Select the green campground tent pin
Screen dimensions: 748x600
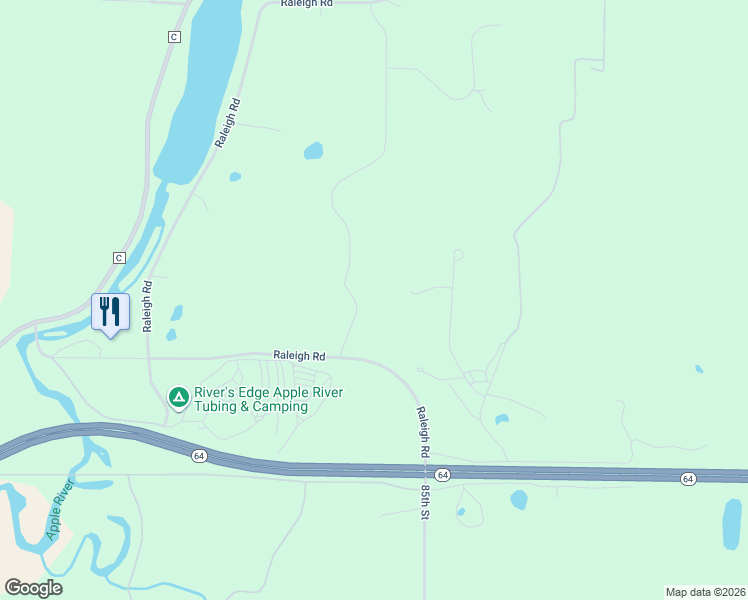[x=179, y=398]
